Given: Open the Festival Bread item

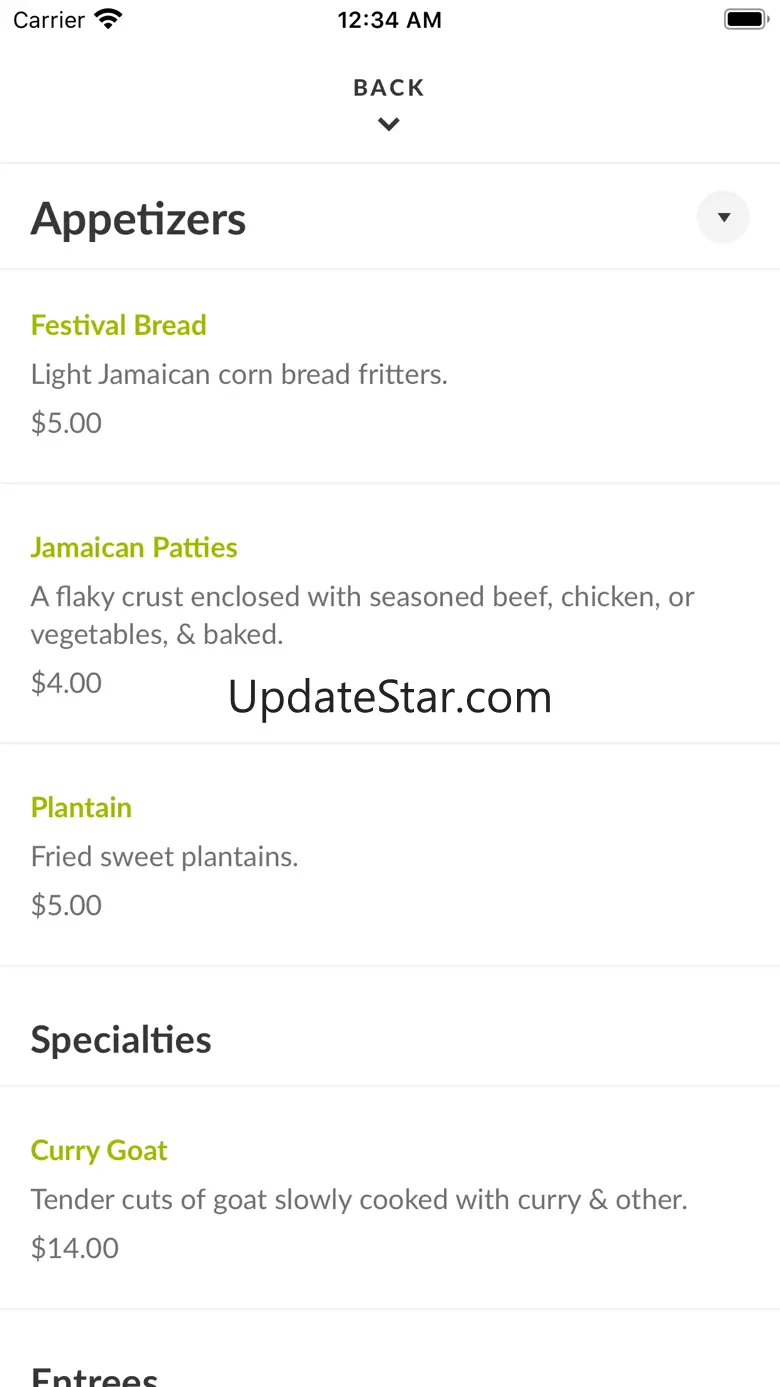Looking at the screenshot, I should [119, 325].
